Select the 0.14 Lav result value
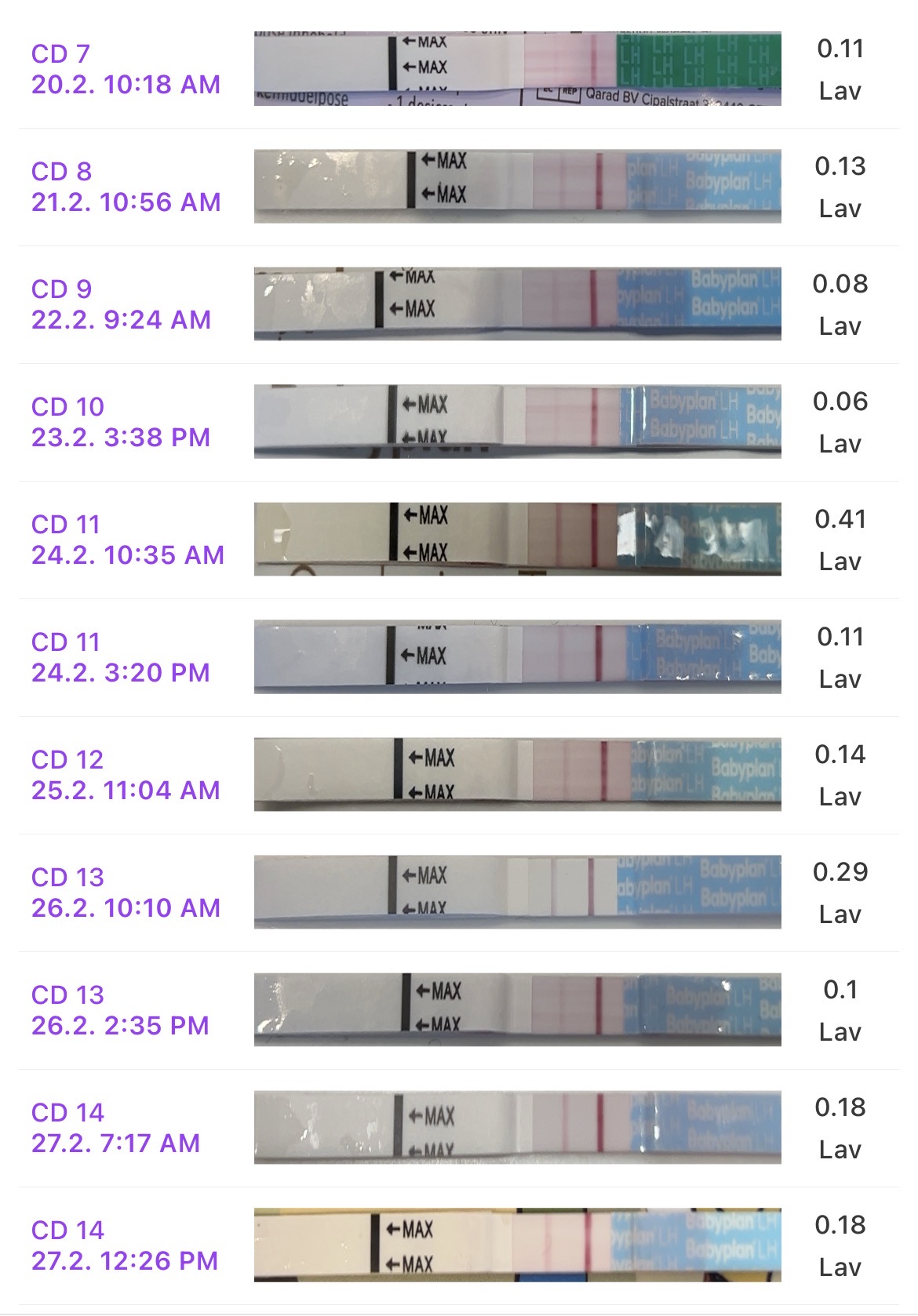This screenshot has width=918, height=1316. (840, 775)
